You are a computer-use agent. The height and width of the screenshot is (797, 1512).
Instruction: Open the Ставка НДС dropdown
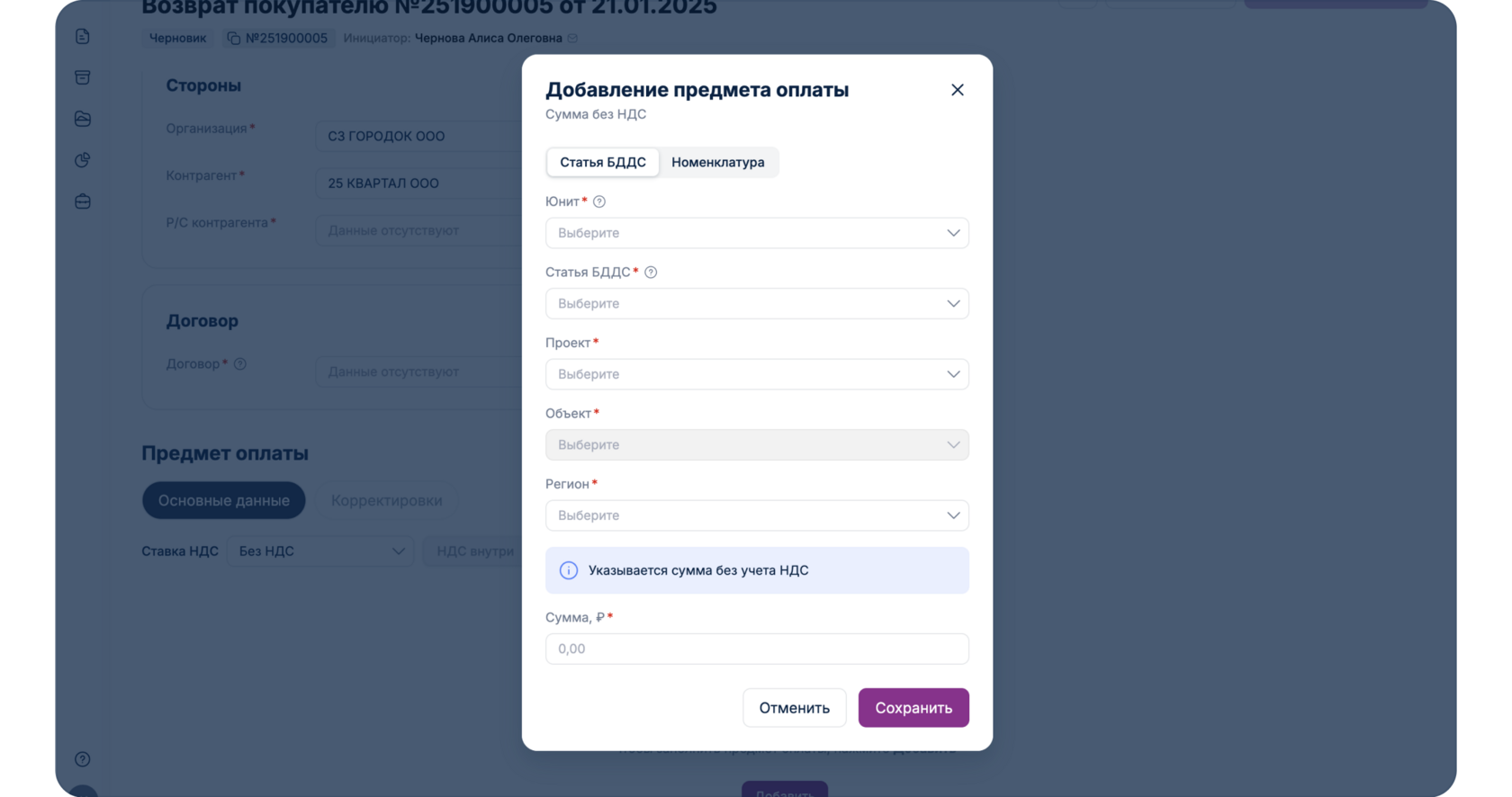(320, 551)
